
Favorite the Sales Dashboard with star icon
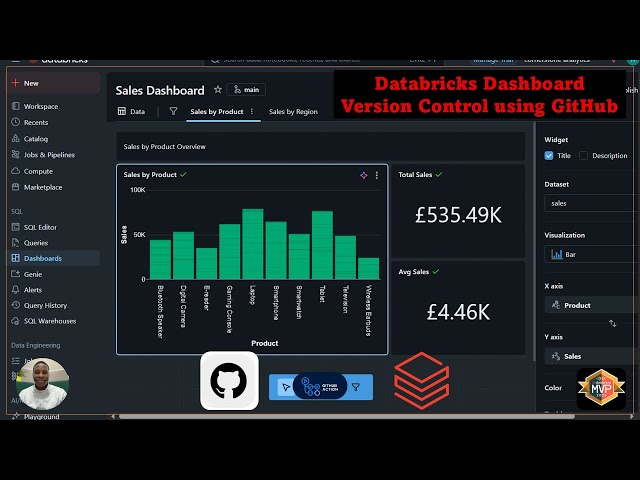pos(218,89)
